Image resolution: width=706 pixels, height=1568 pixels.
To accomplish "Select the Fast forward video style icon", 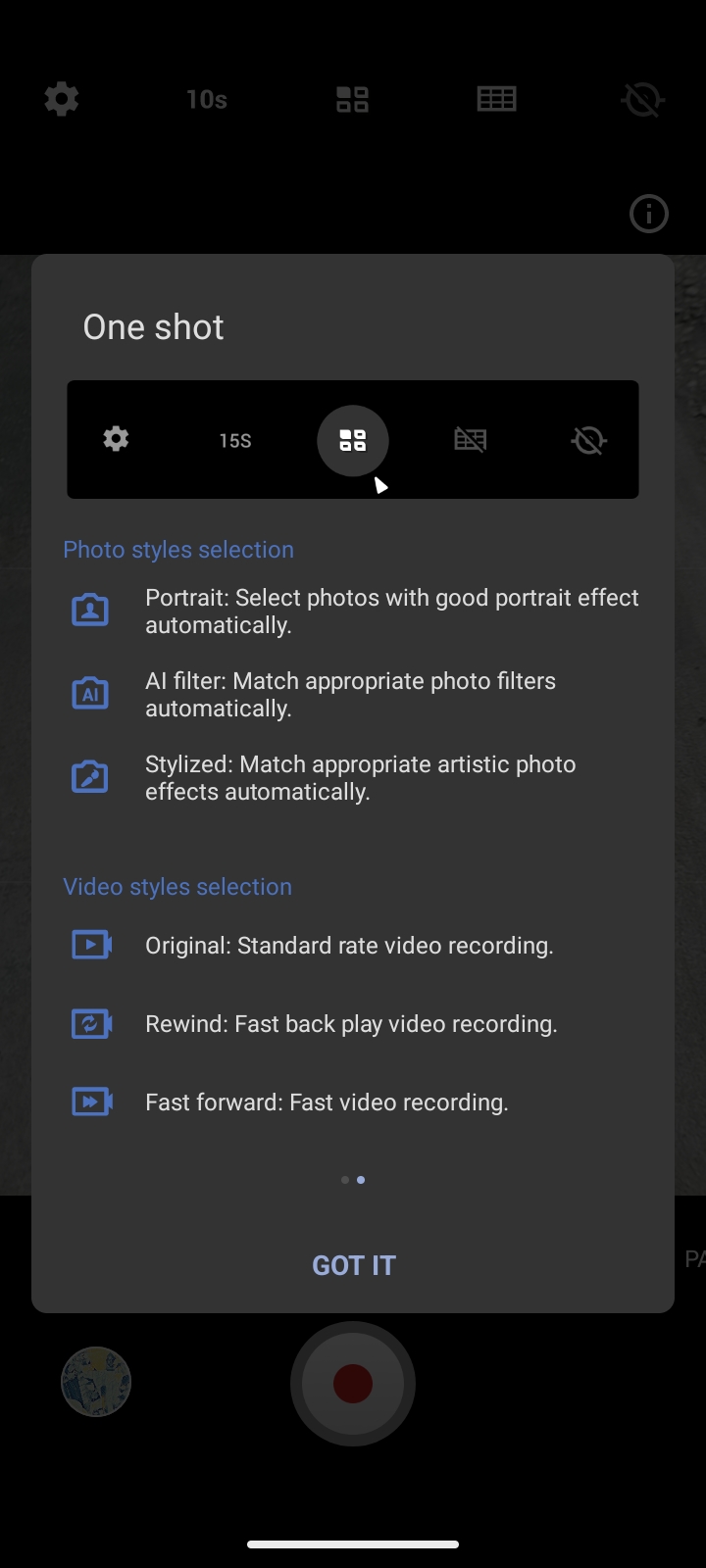I will pyautogui.click(x=92, y=1102).
